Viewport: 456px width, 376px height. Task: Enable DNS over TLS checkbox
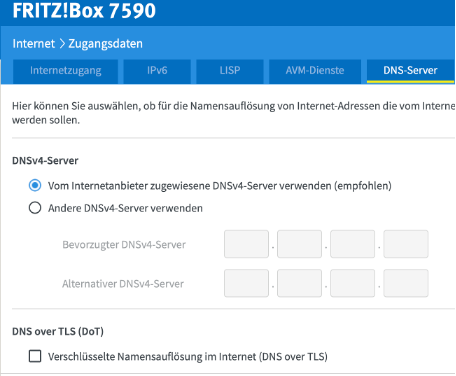pyautogui.click(x=35, y=356)
